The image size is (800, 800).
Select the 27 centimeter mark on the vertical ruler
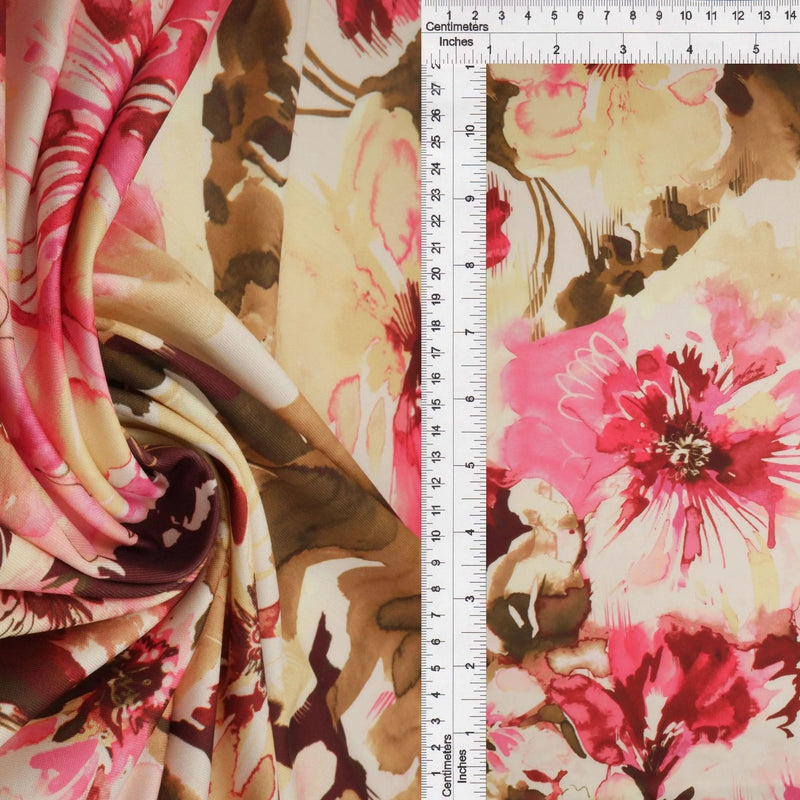[x=436, y=90]
